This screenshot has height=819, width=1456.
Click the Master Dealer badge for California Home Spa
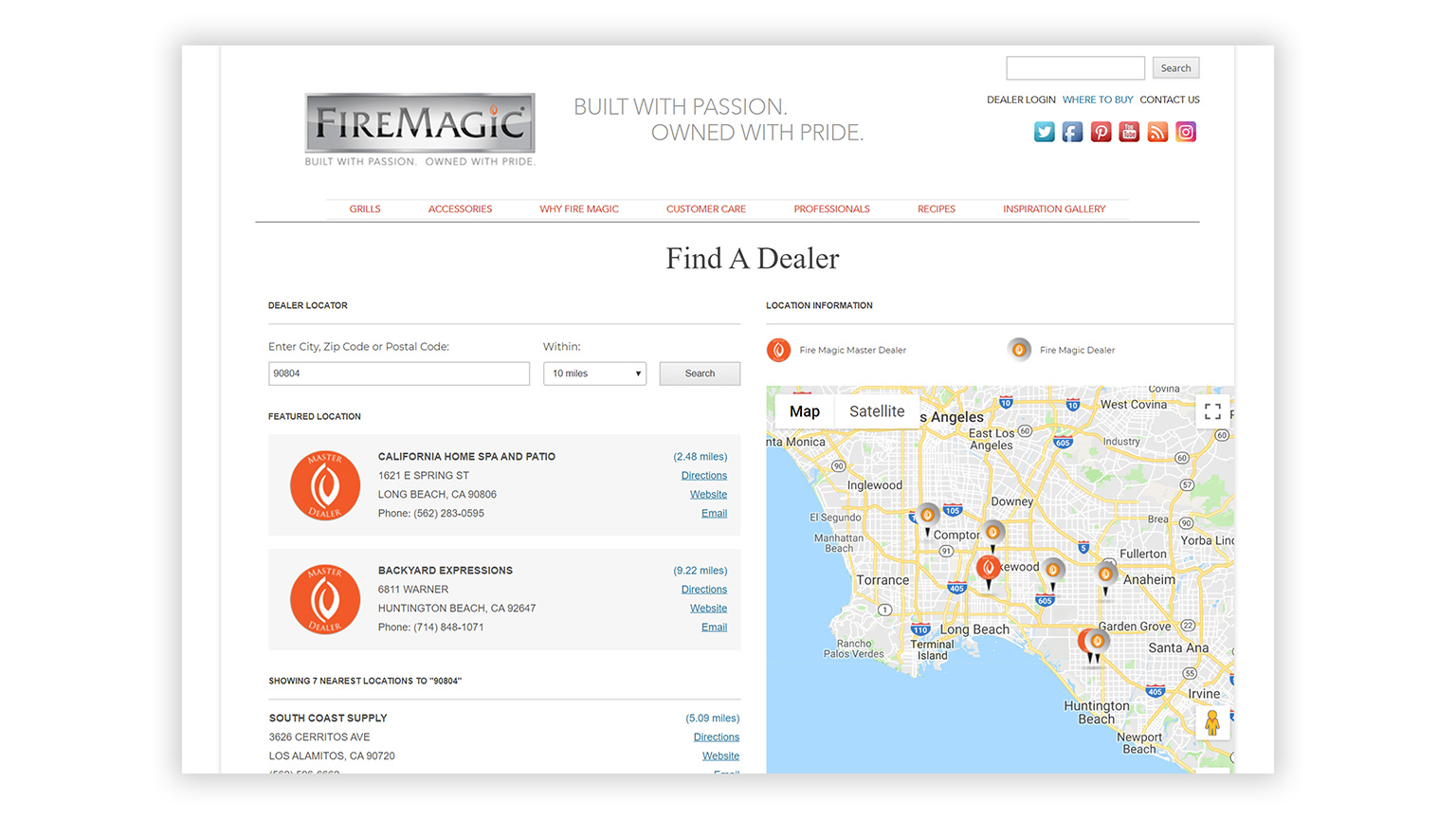pos(325,485)
